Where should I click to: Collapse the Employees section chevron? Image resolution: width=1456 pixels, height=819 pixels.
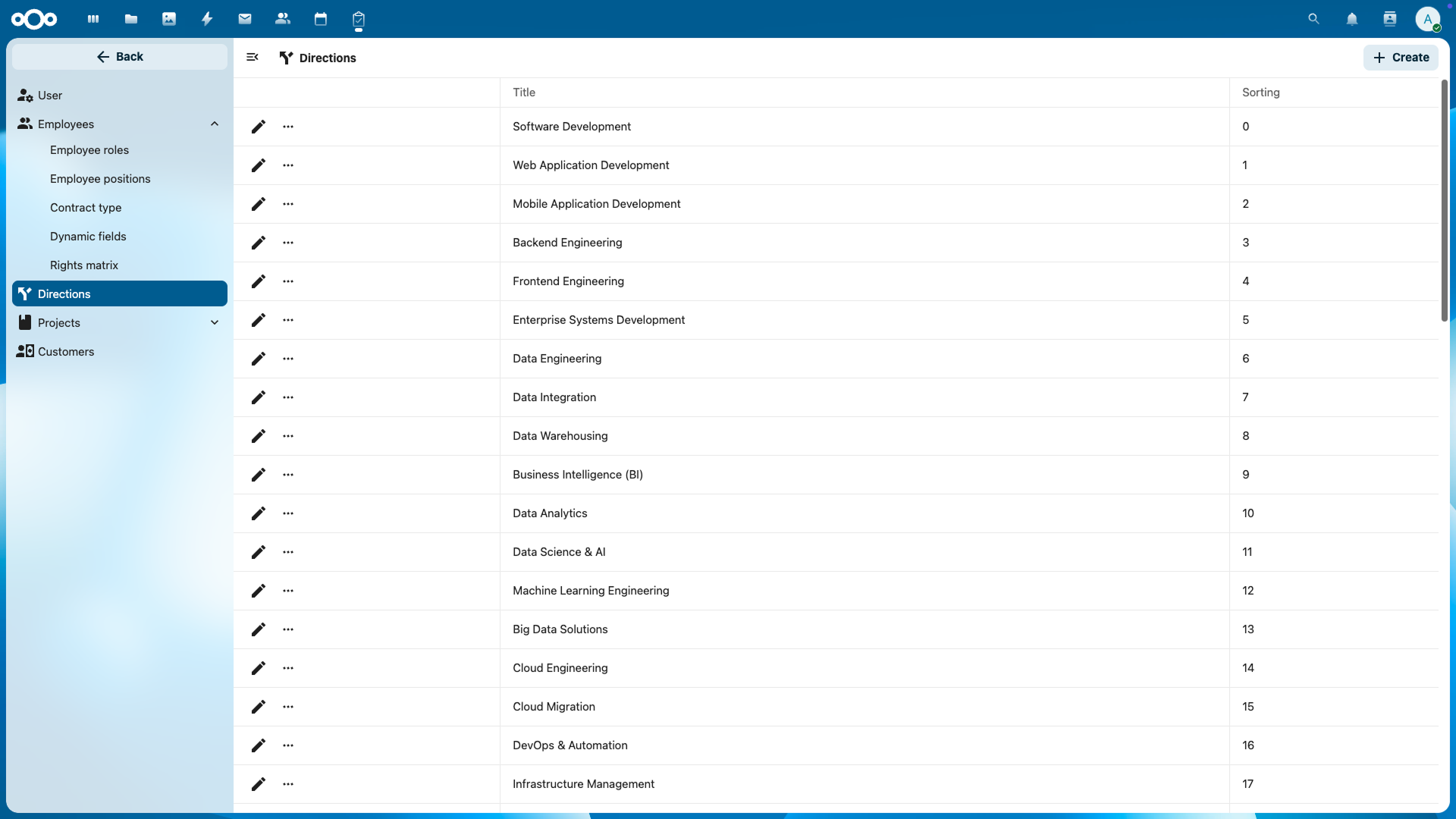[215, 124]
